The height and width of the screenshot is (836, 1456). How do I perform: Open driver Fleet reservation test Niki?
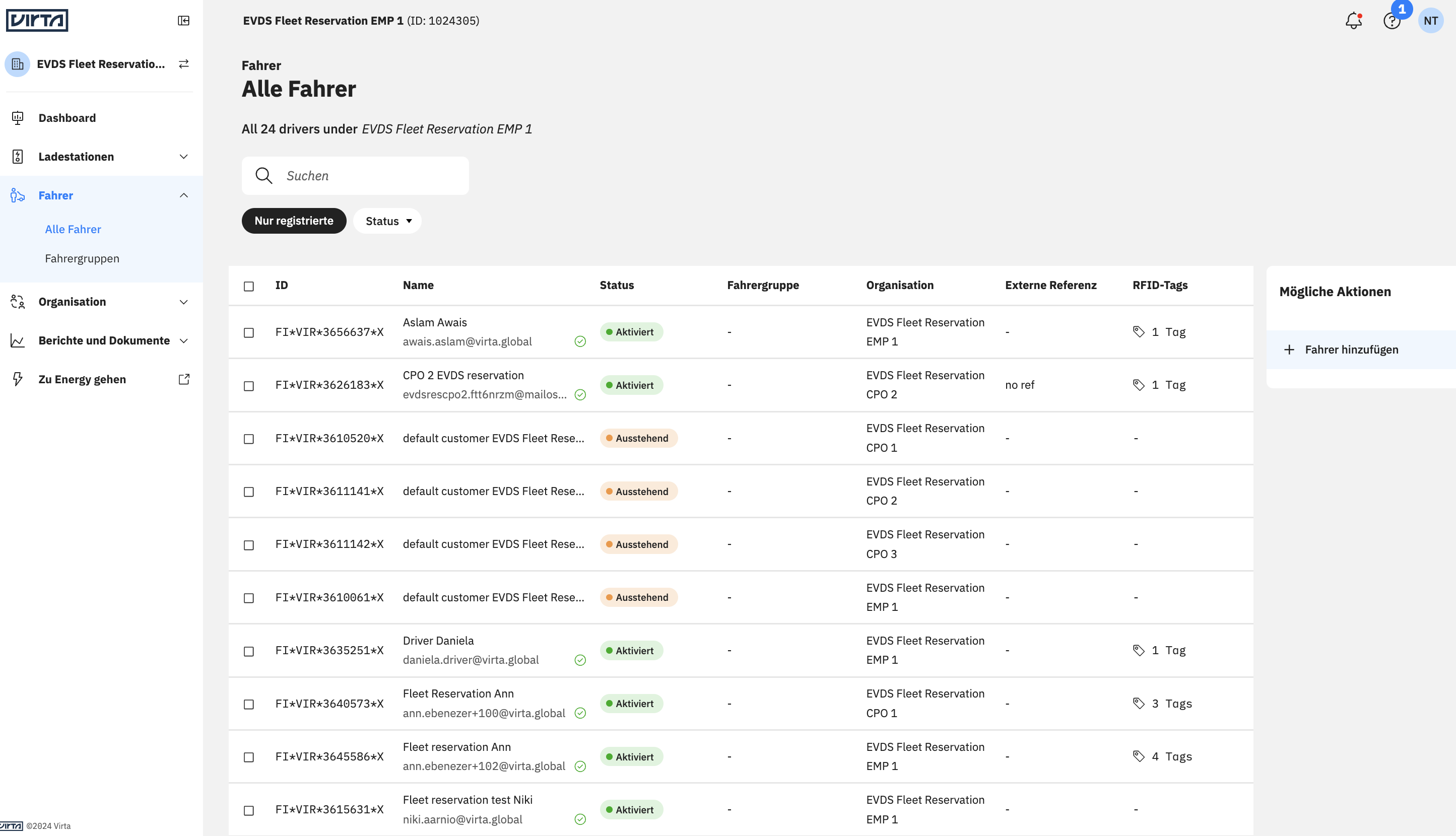click(468, 799)
